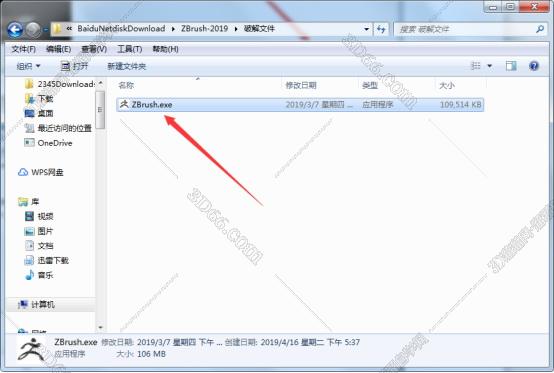Viewport: 554px width, 373px height.
Task: Close the explorer window
Action: (x=534, y=6)
